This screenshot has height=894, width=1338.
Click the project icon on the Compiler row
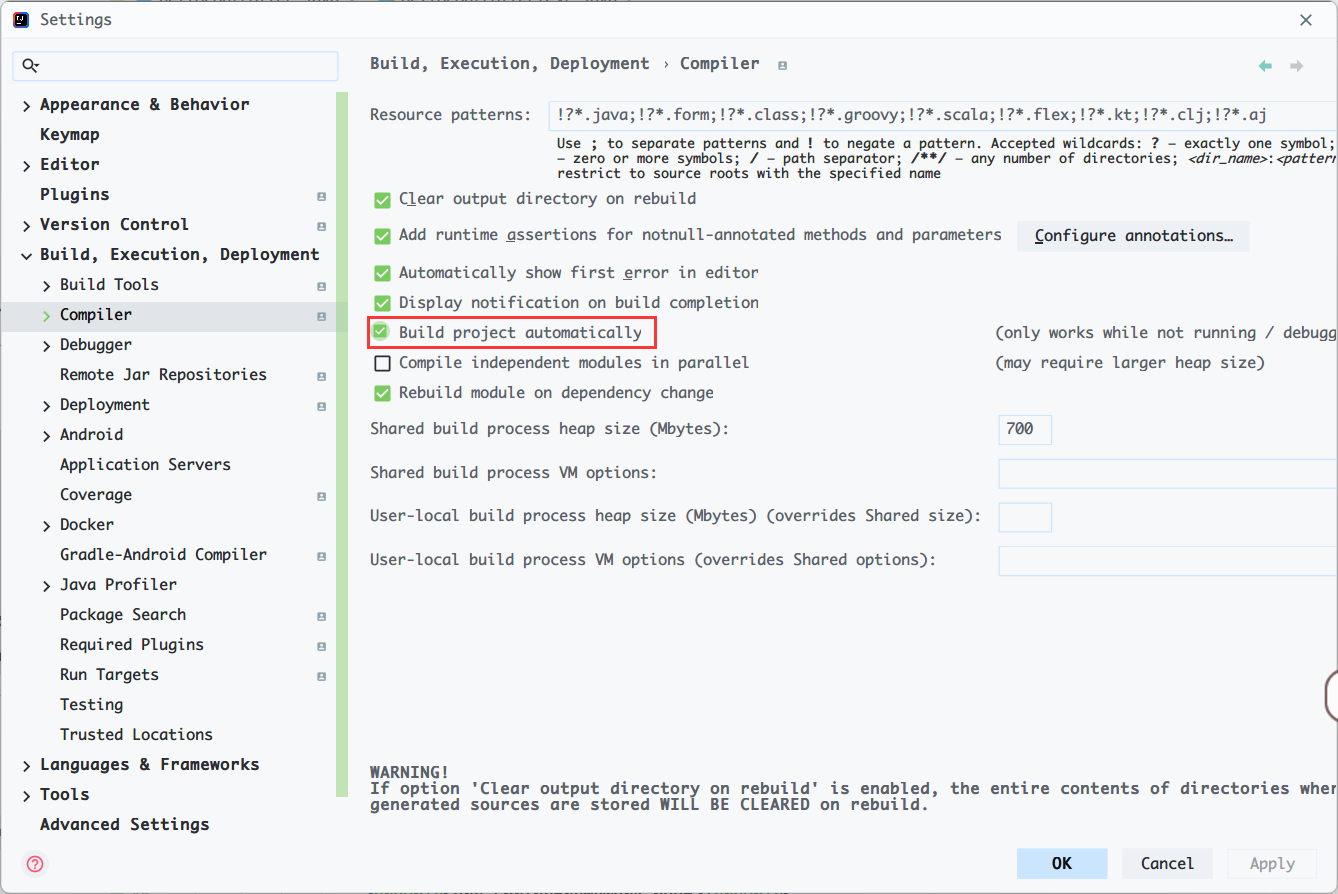click(x=321, y=316)
